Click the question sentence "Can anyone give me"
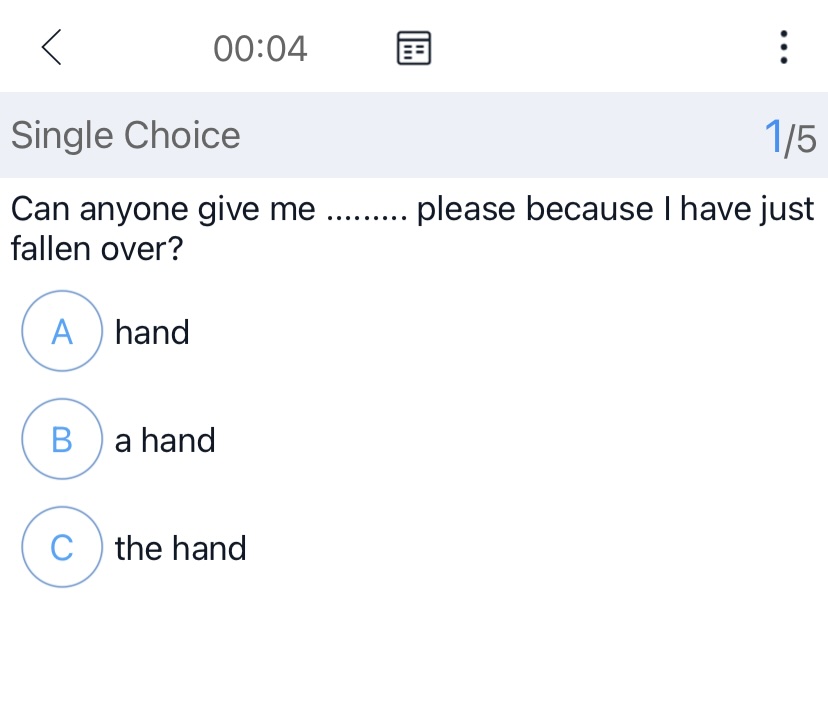 tap(163, 210)
